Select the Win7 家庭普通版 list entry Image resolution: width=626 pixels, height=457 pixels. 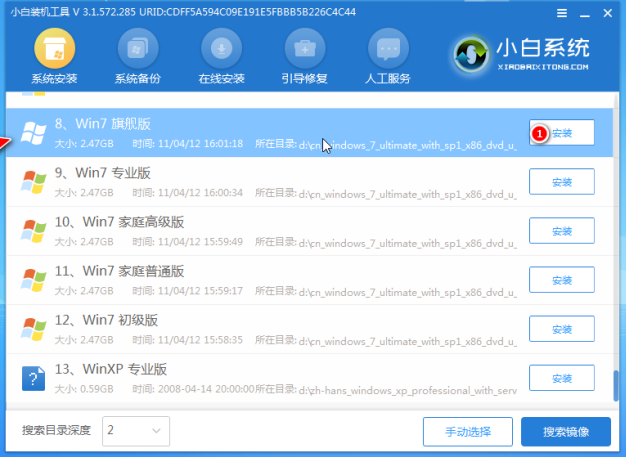click(260, 279)
